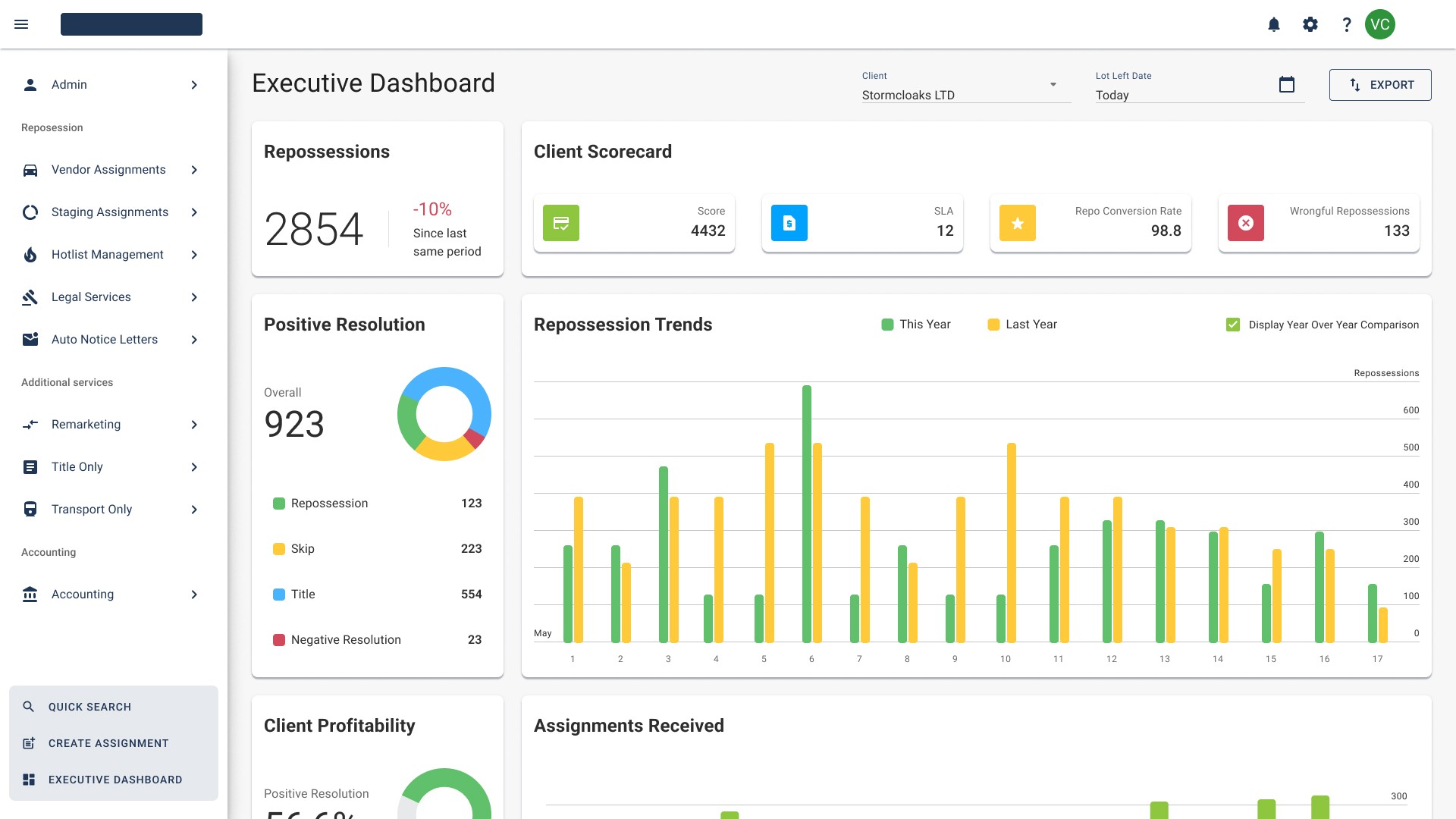Viewport: 1456px width, 819px height.
Task: Click the notifications bell icon
Action: tap(1274, 24)
